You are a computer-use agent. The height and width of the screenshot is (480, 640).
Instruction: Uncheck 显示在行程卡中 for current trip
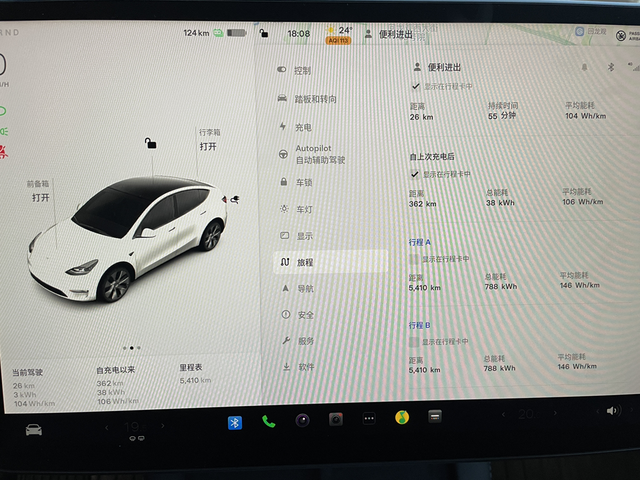point(416,86)
